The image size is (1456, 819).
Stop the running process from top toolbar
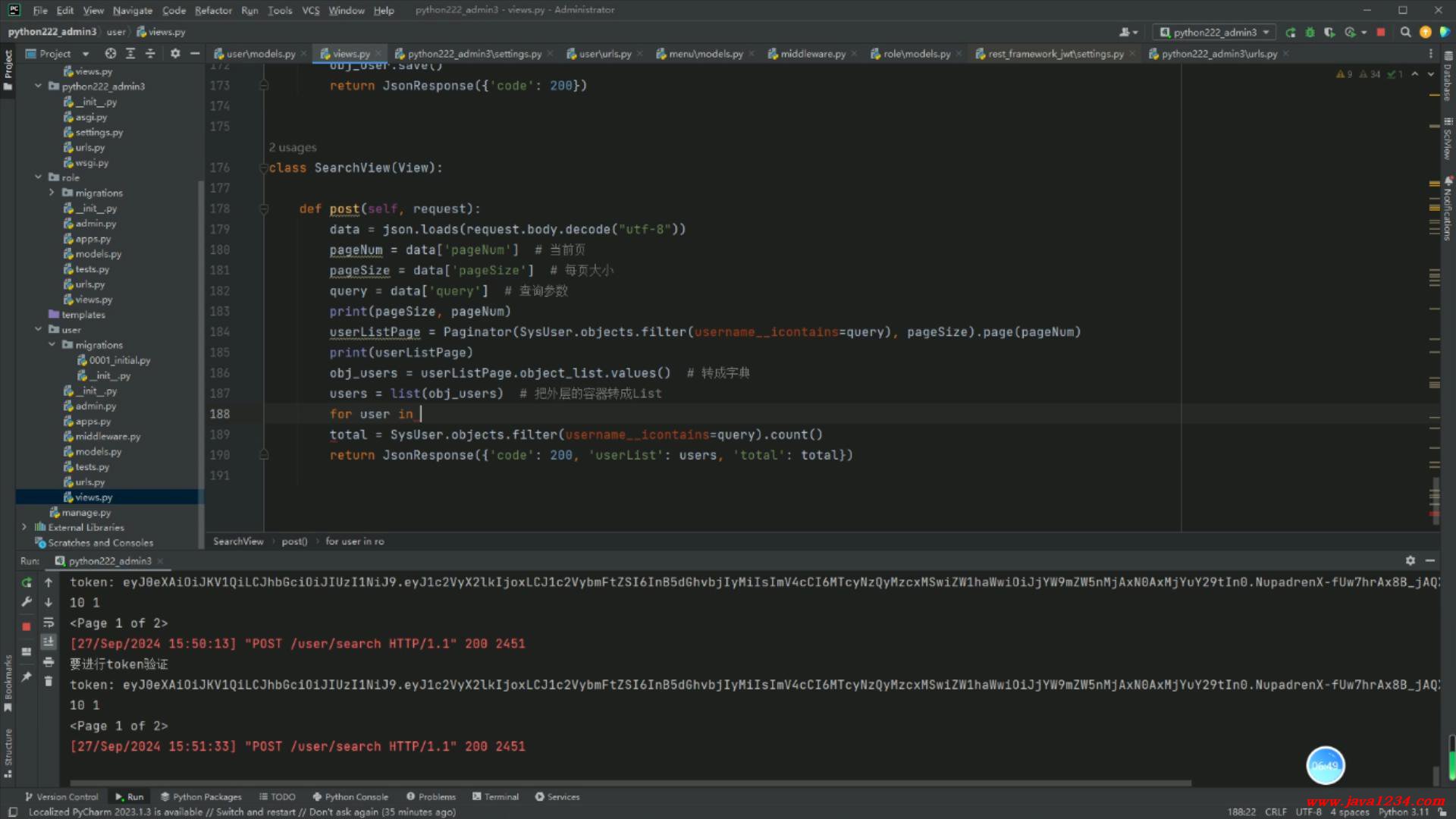(x=1381, y=33)
